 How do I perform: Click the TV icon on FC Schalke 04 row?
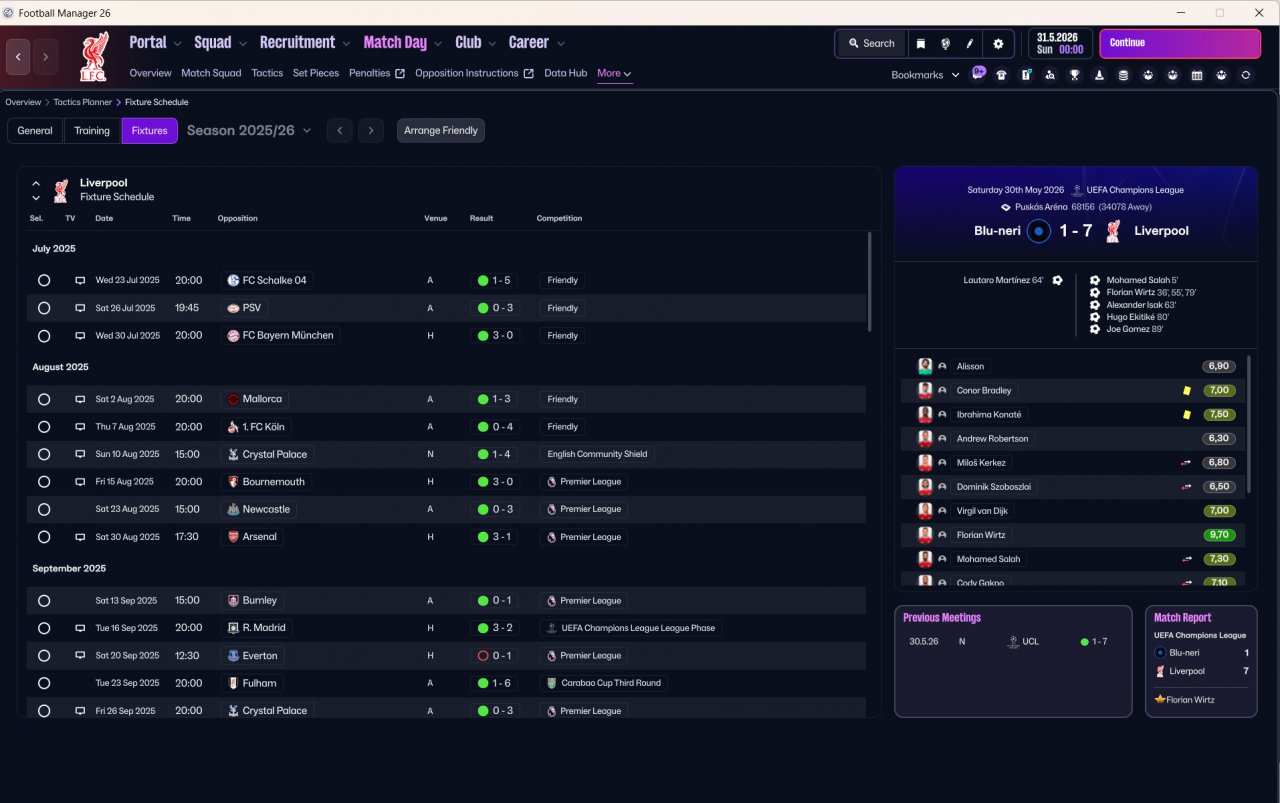coord(80,281)
